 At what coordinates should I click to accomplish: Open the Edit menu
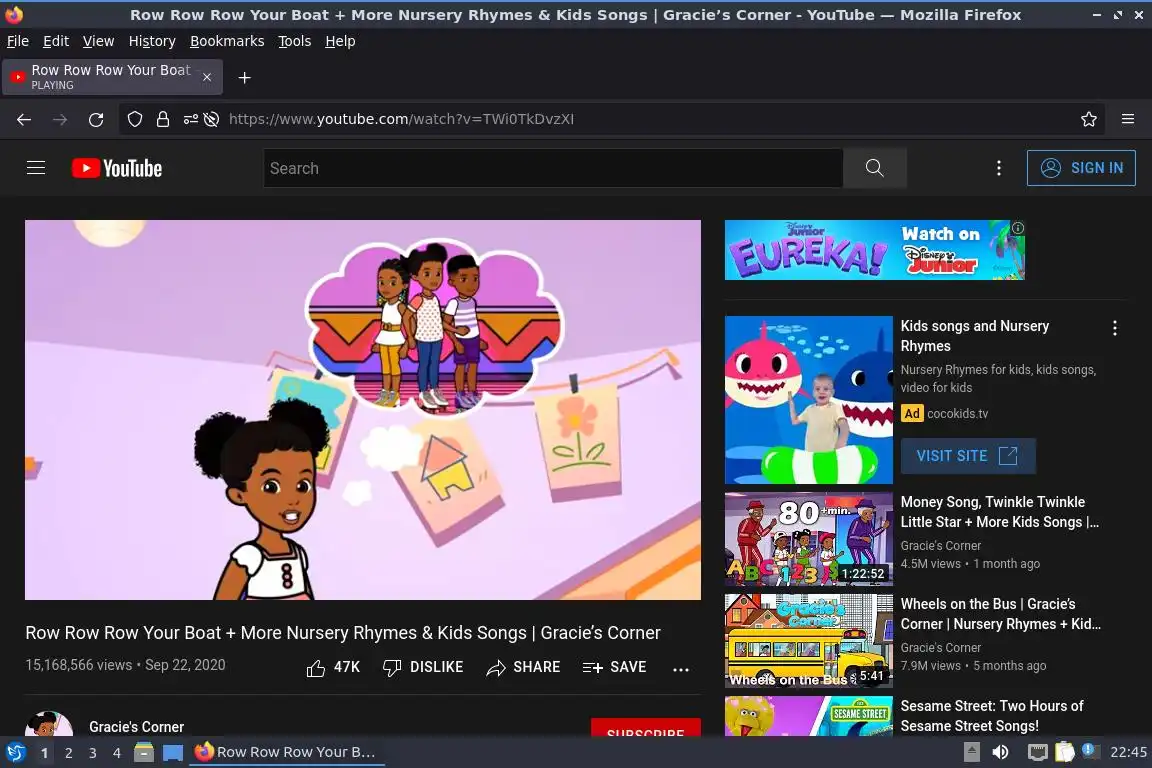coord(56,41)
